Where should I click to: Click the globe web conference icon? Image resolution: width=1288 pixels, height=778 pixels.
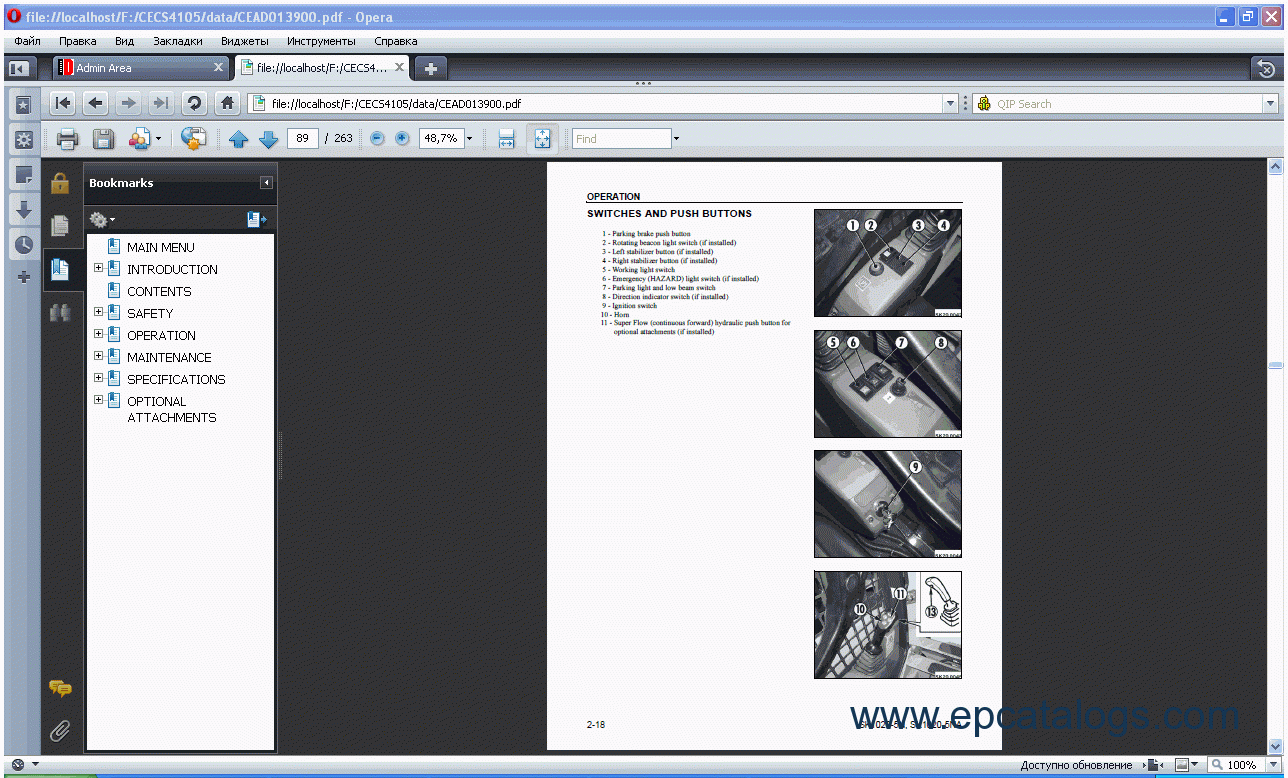tap(193, 139)
